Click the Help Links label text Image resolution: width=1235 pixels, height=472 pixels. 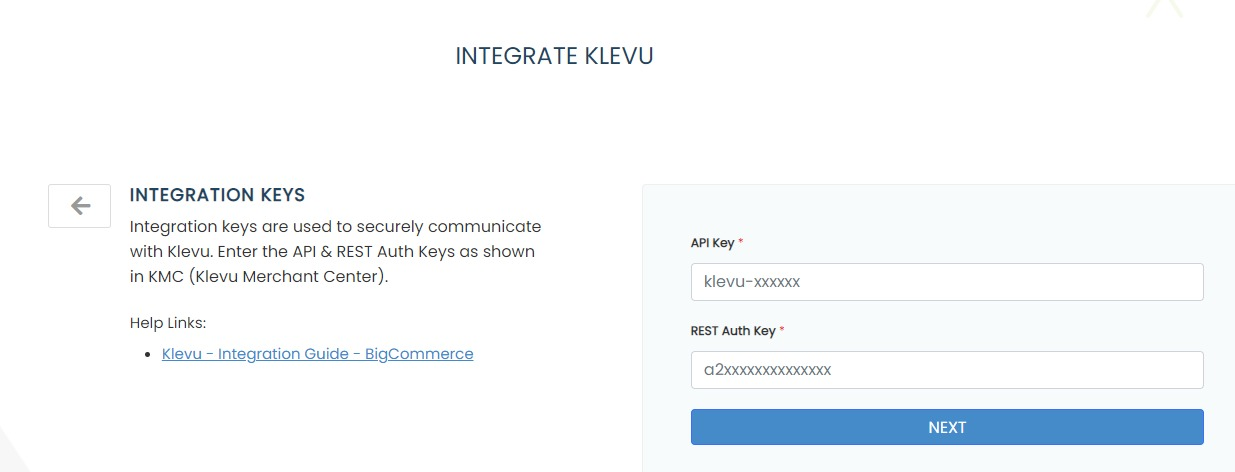[168, 323]
